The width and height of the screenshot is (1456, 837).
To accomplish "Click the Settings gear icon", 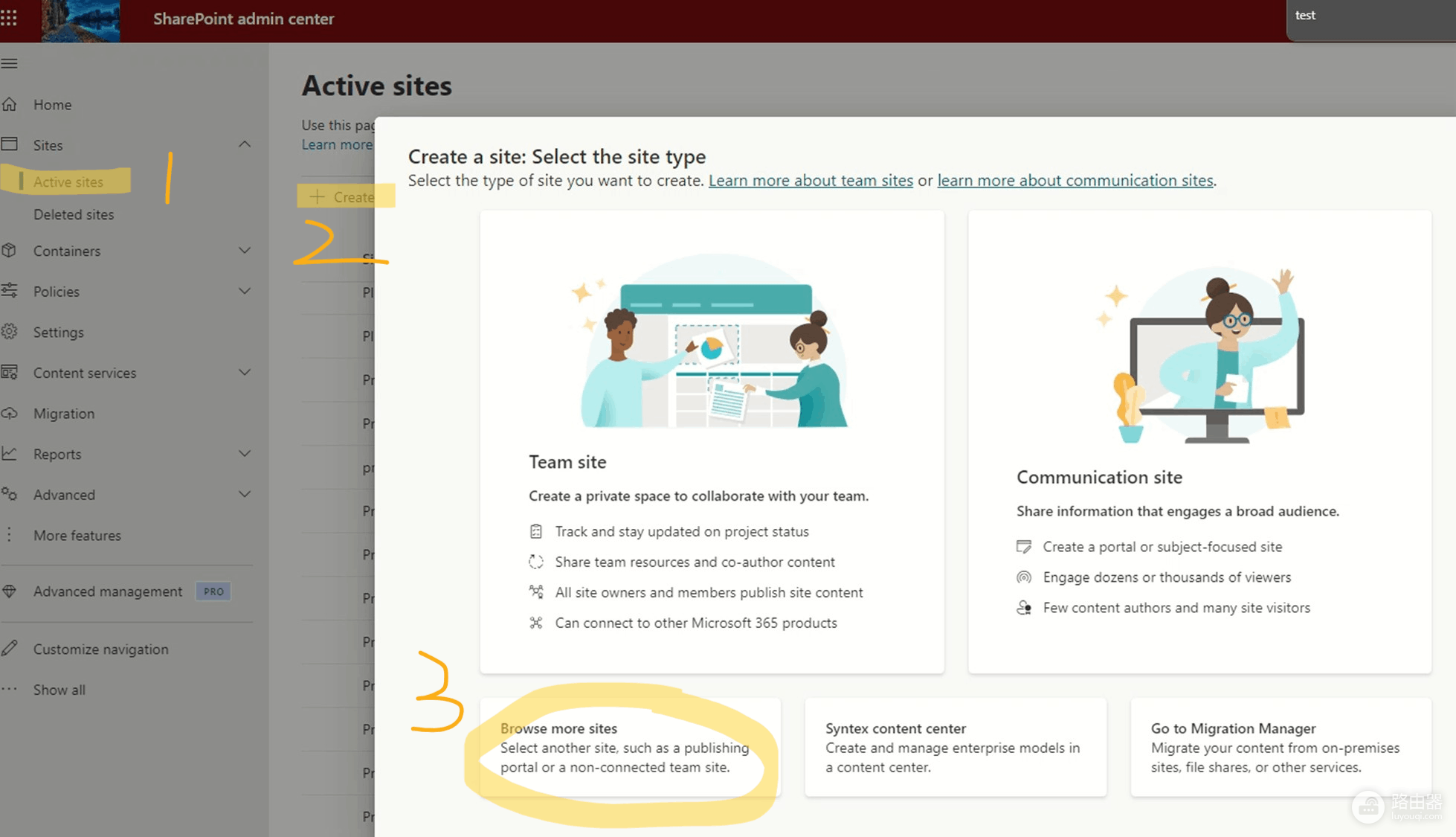I will (9, 332).
